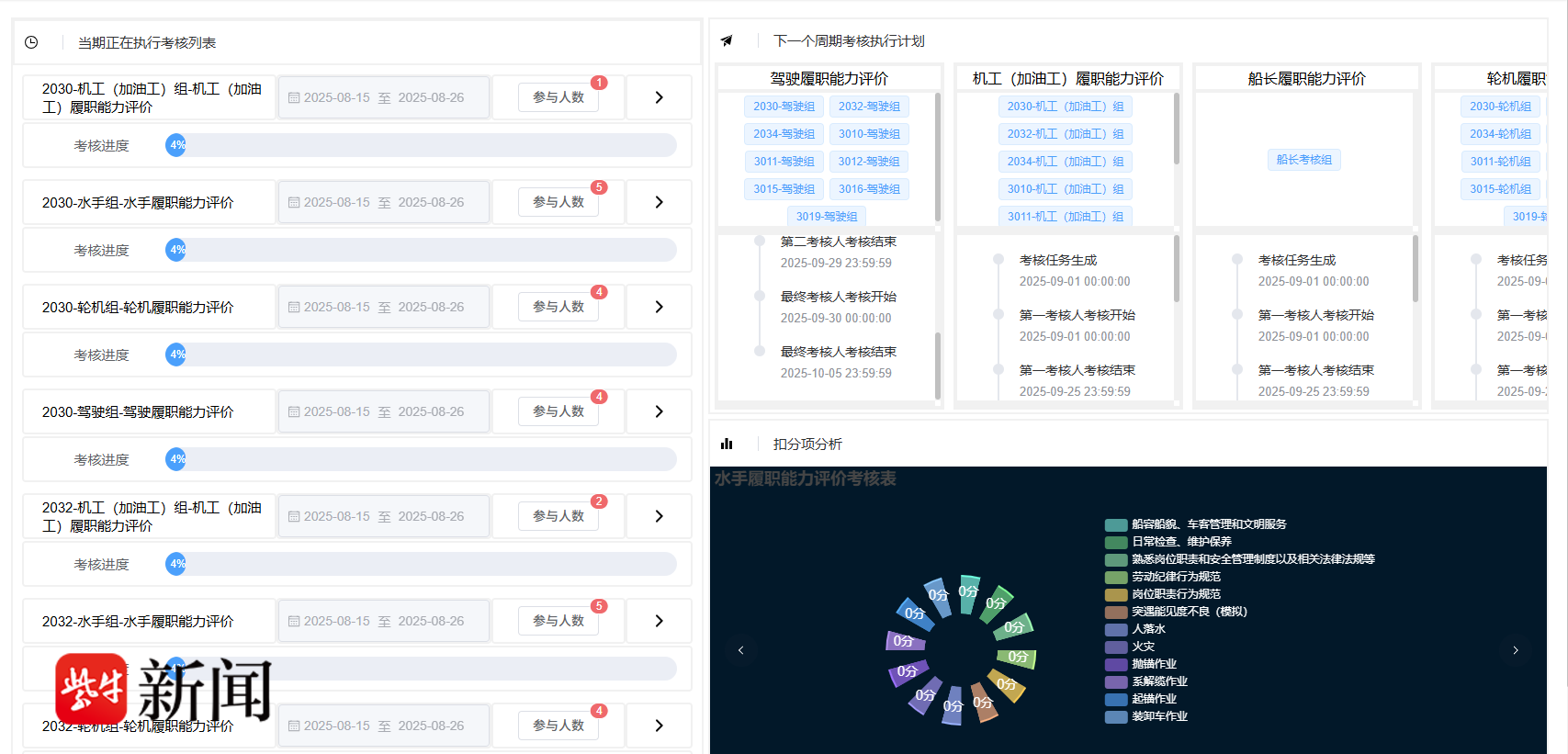Click the clock icon beside 当期正在执行考核列表

click(31, 42)
